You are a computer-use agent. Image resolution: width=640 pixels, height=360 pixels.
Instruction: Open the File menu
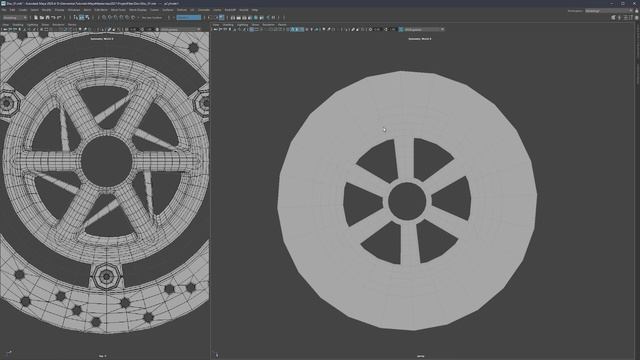pos(4,10)
